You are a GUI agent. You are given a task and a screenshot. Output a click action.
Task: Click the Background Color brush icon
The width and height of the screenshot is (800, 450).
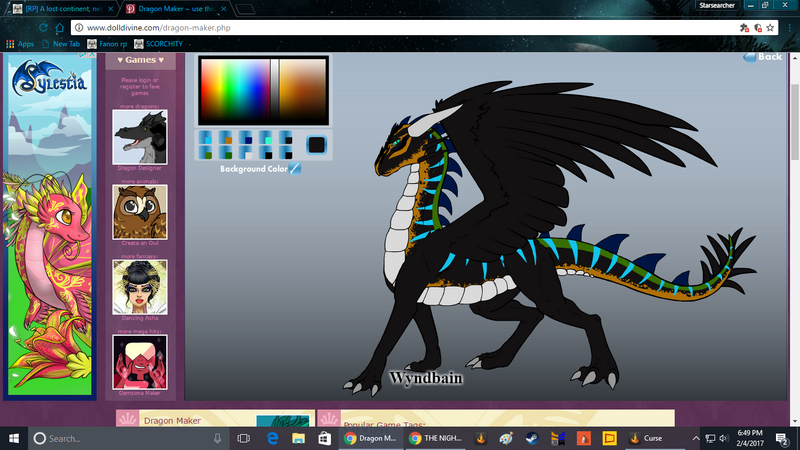[295, 169]
